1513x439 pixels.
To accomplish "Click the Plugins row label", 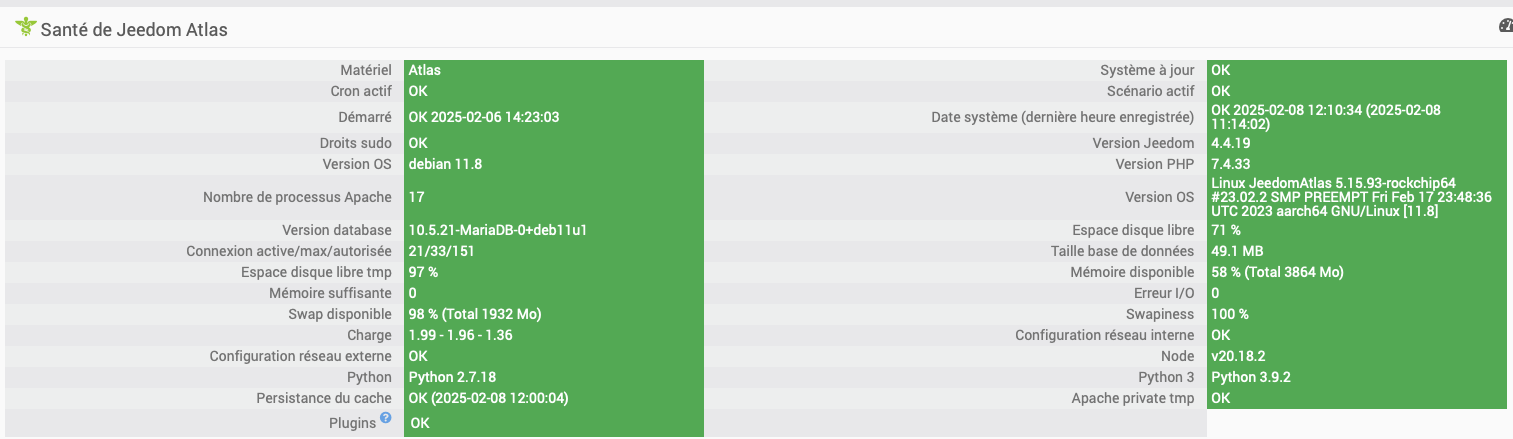I will [352, 423].
